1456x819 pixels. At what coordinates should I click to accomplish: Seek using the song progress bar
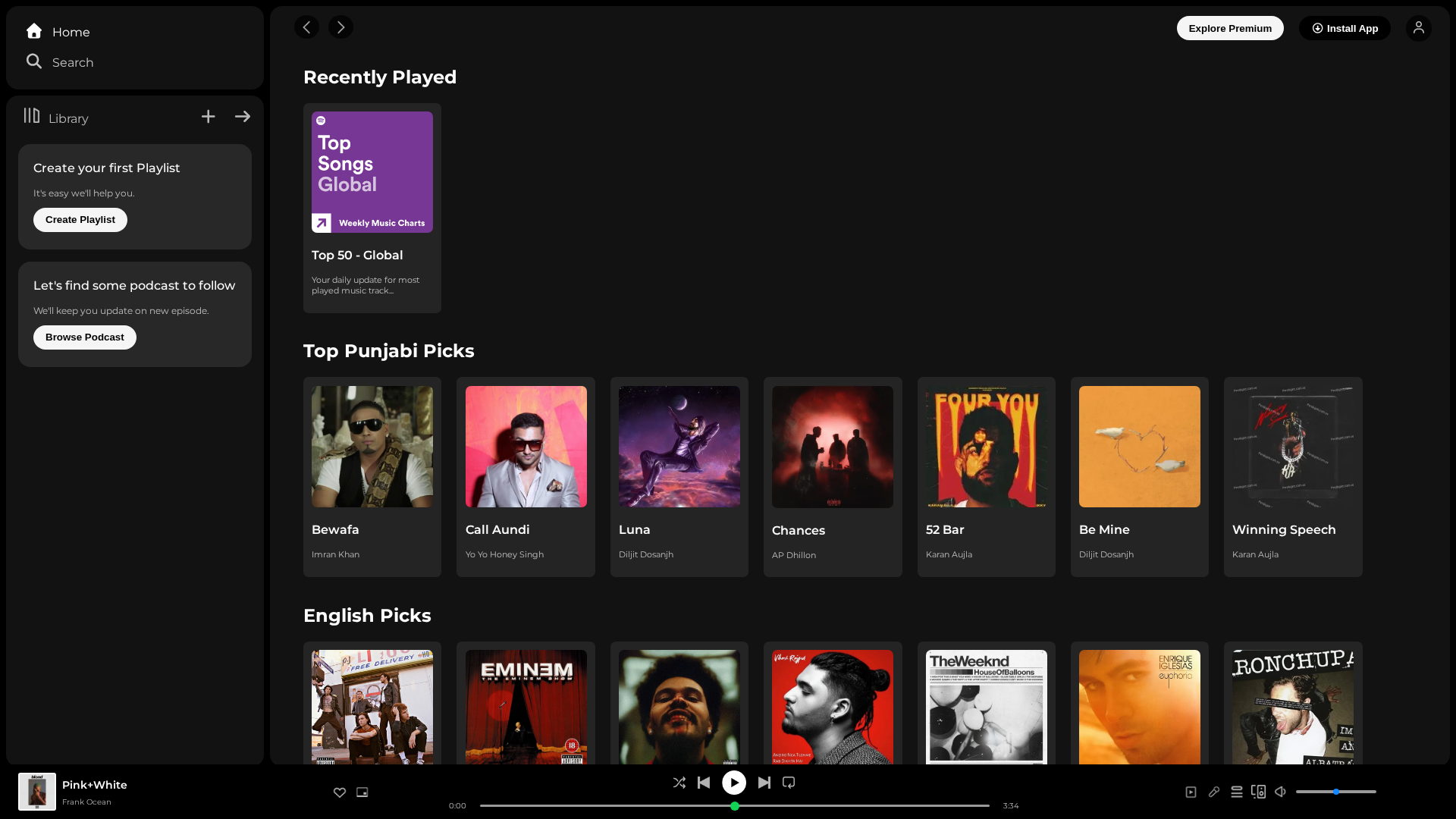[x=735, y=806]
